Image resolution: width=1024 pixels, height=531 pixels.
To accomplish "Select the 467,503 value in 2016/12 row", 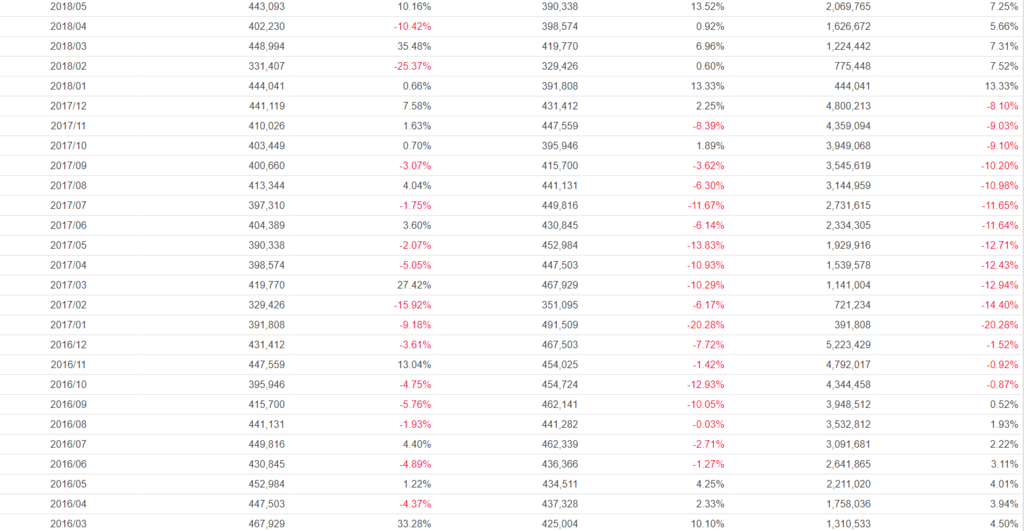I will [557, 345].
